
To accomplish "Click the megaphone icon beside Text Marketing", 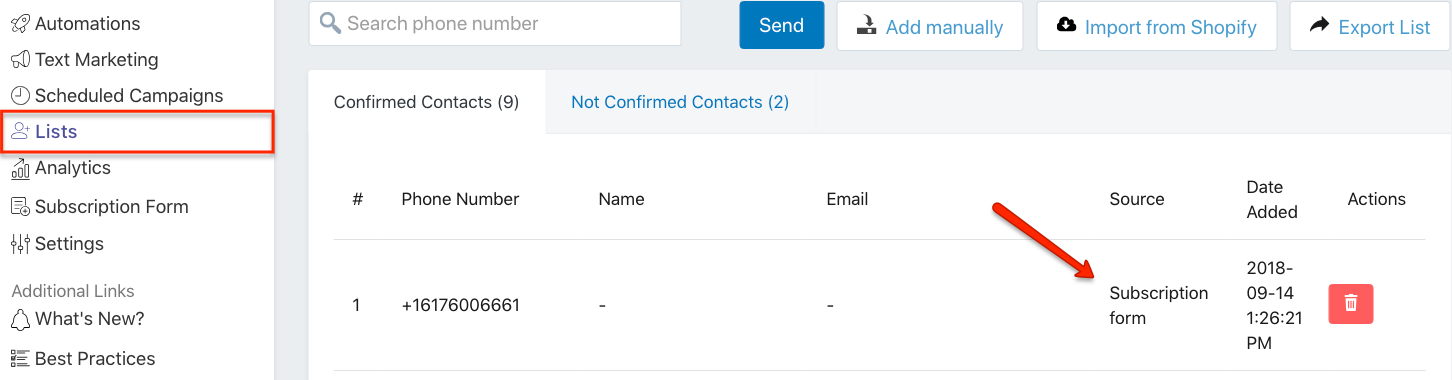I will [x=20, y=60].
